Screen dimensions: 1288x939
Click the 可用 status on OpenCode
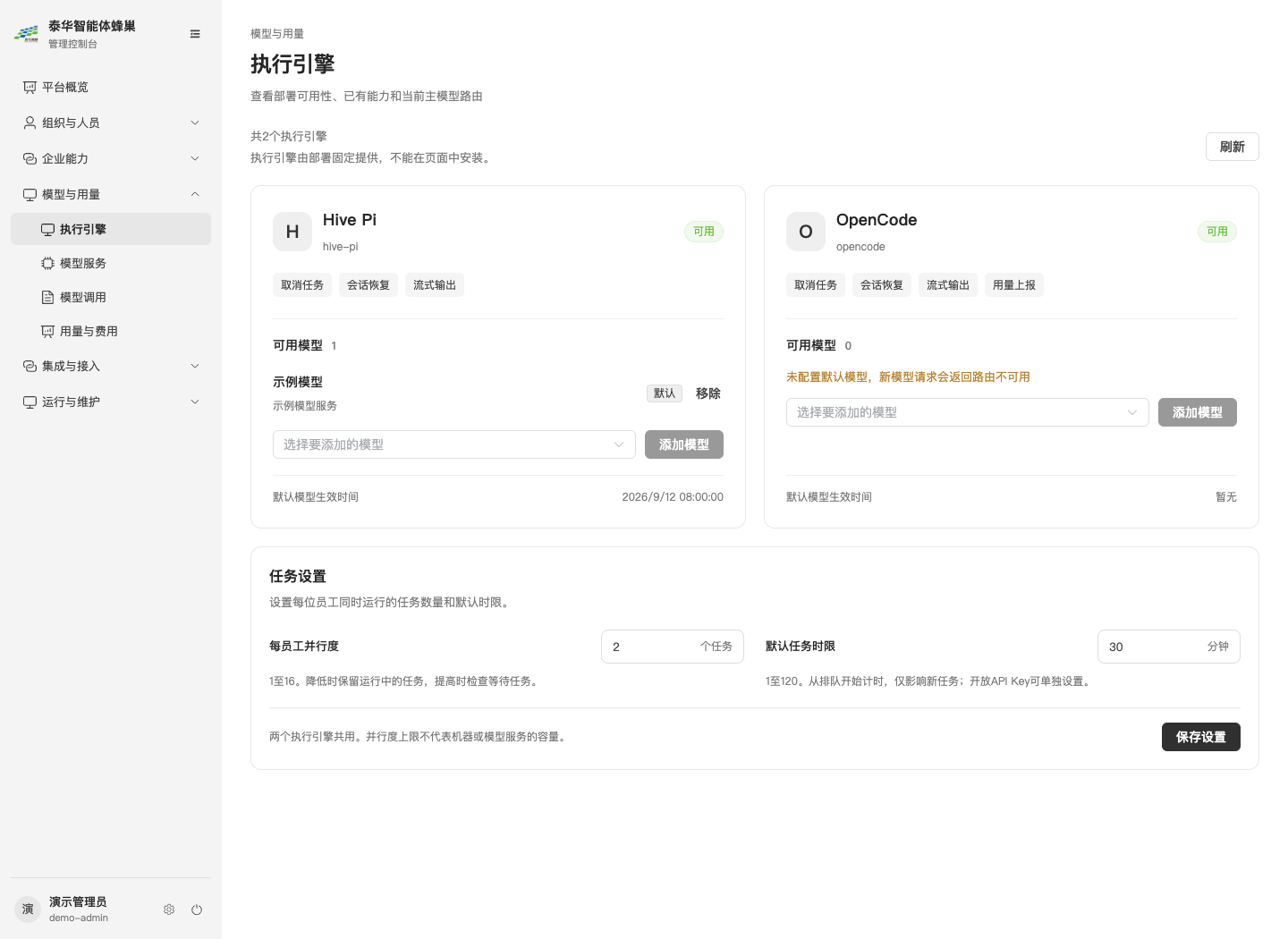click(1217, 232)
